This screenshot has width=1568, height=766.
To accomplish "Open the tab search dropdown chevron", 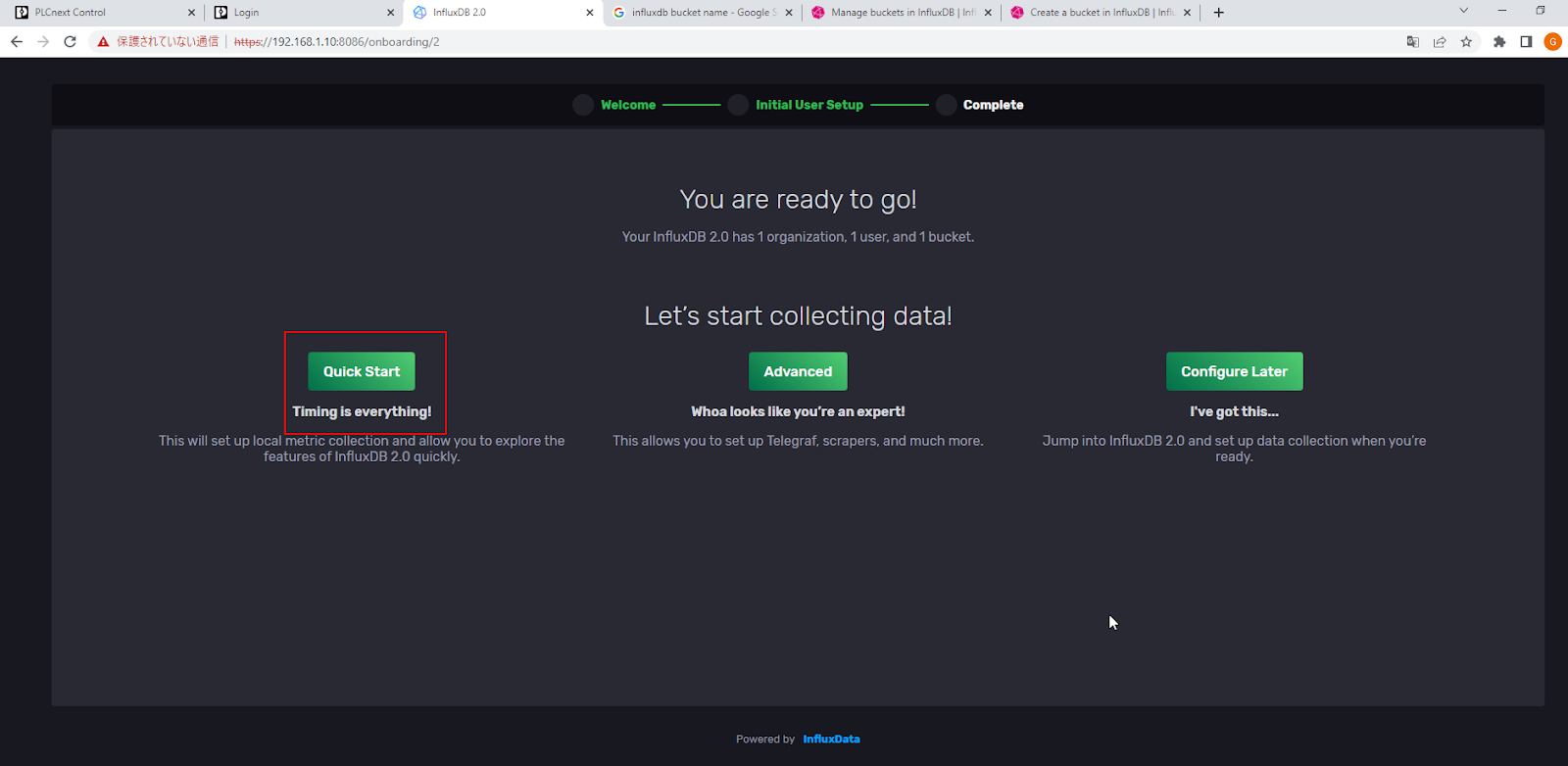I will click(x=1463, y=11).
